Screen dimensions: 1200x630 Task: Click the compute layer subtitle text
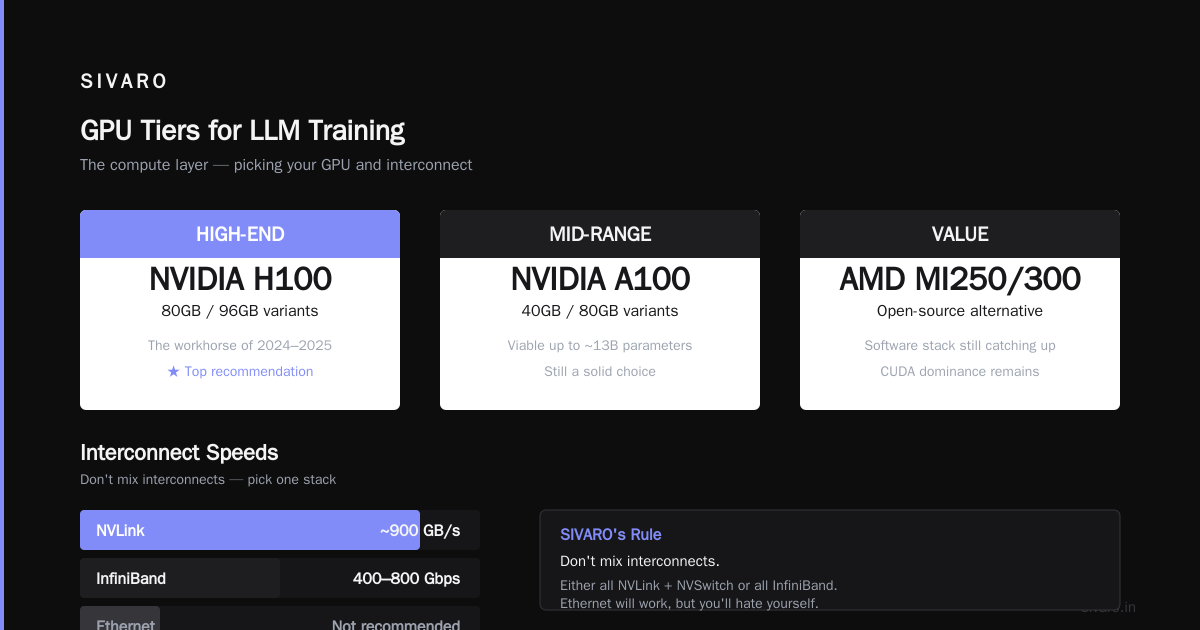tap(276, 164)
